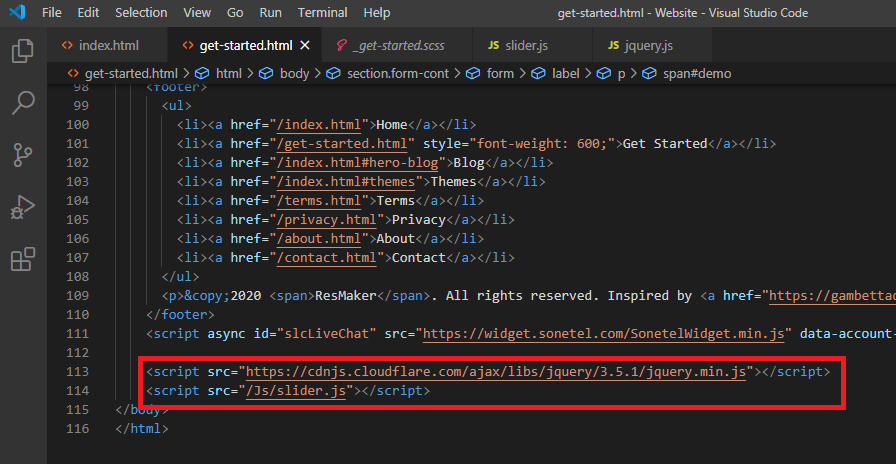The width and height of the screenshot is (896, 464).
Task: Click the Themes text on line 103
Action: [453, 182]
